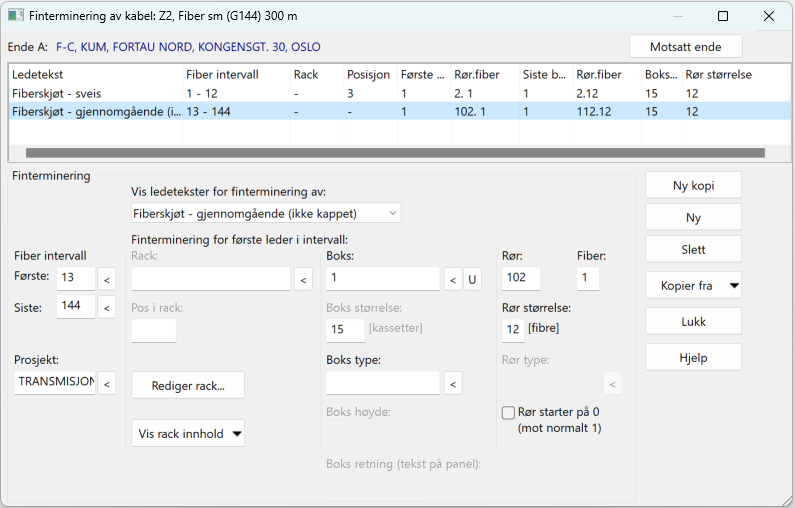Click the Siste fiber interval field

(76, 306)
